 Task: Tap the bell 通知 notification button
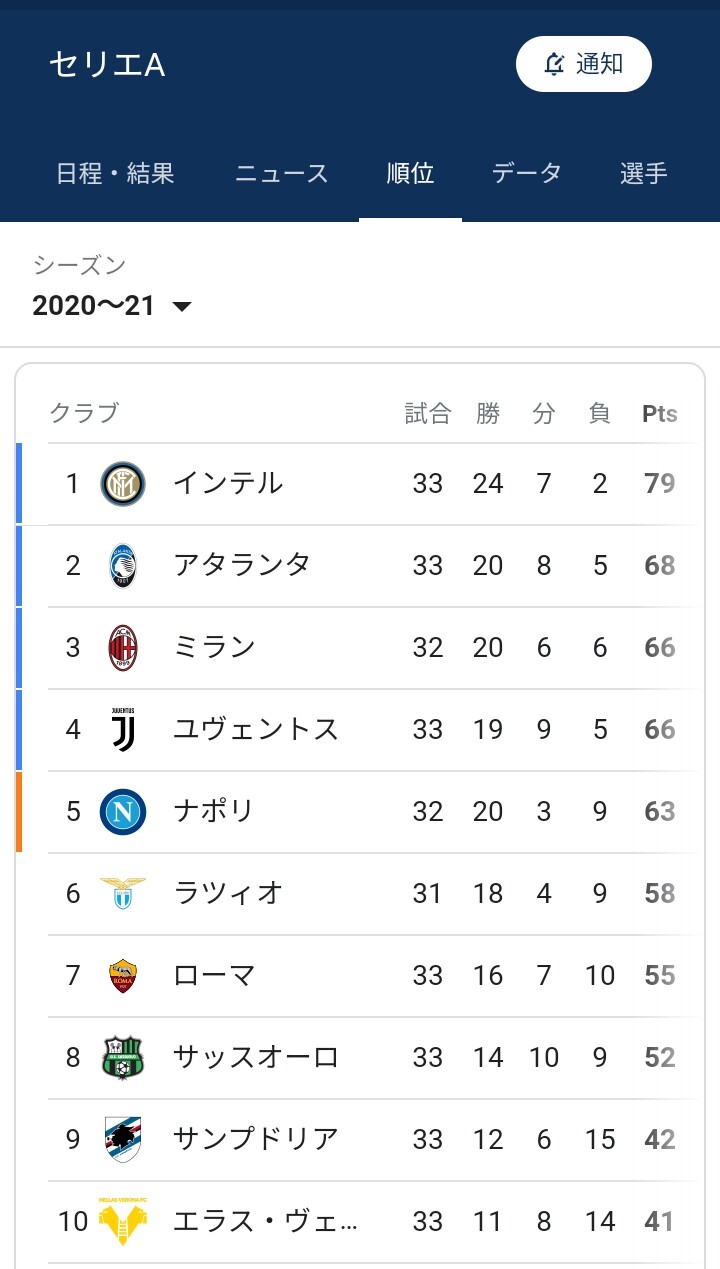[x=584, y=64]
